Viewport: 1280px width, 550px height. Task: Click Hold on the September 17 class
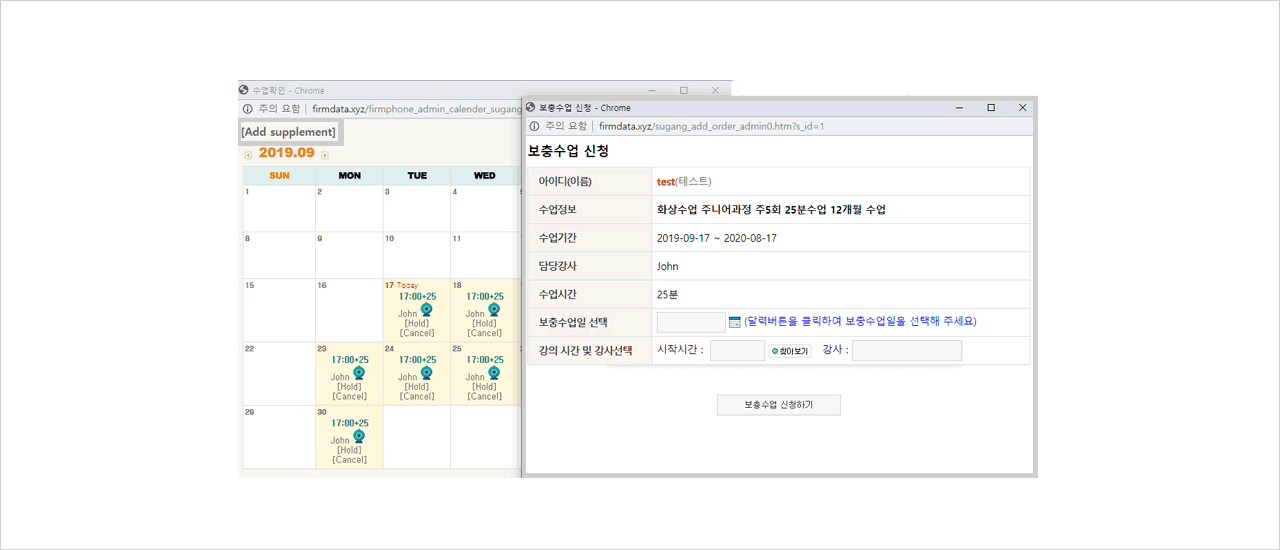point(417,323)
